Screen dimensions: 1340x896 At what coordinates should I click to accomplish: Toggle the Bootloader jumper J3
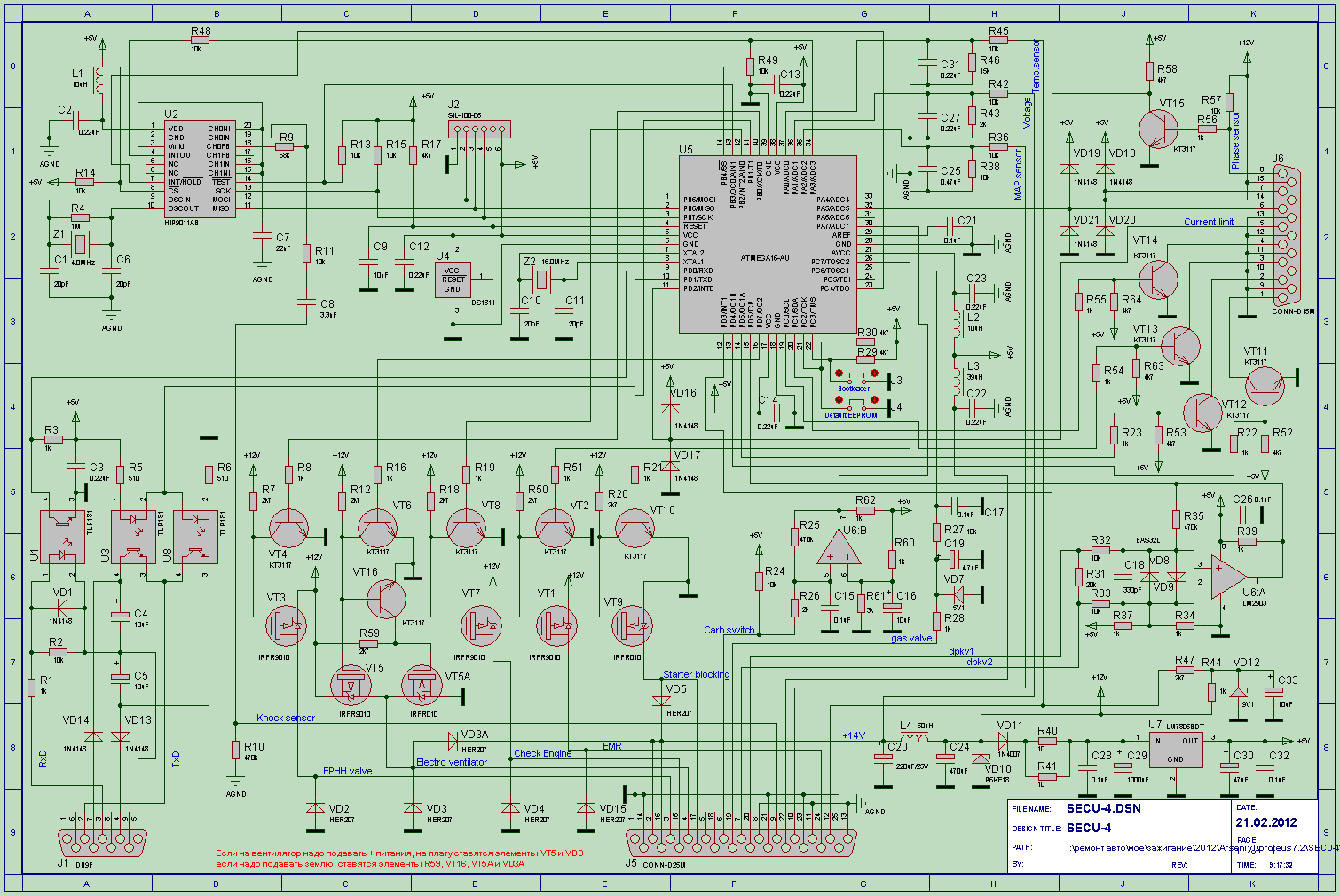coord(855,373)
